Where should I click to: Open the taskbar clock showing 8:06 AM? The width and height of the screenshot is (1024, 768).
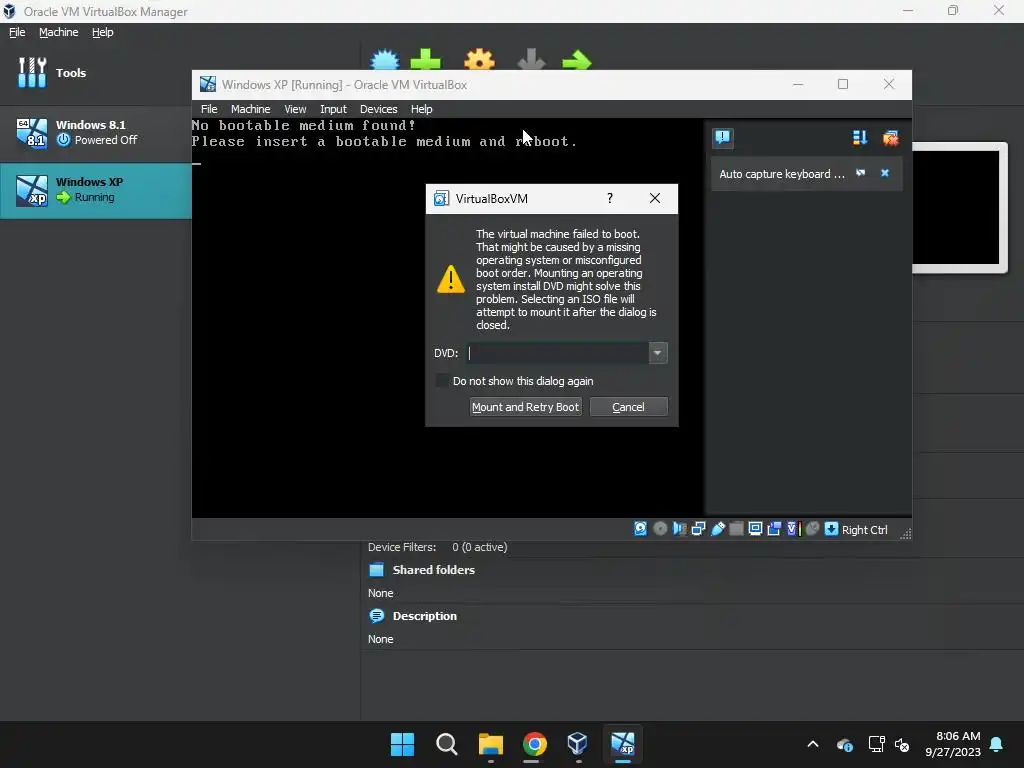point(953,744)
